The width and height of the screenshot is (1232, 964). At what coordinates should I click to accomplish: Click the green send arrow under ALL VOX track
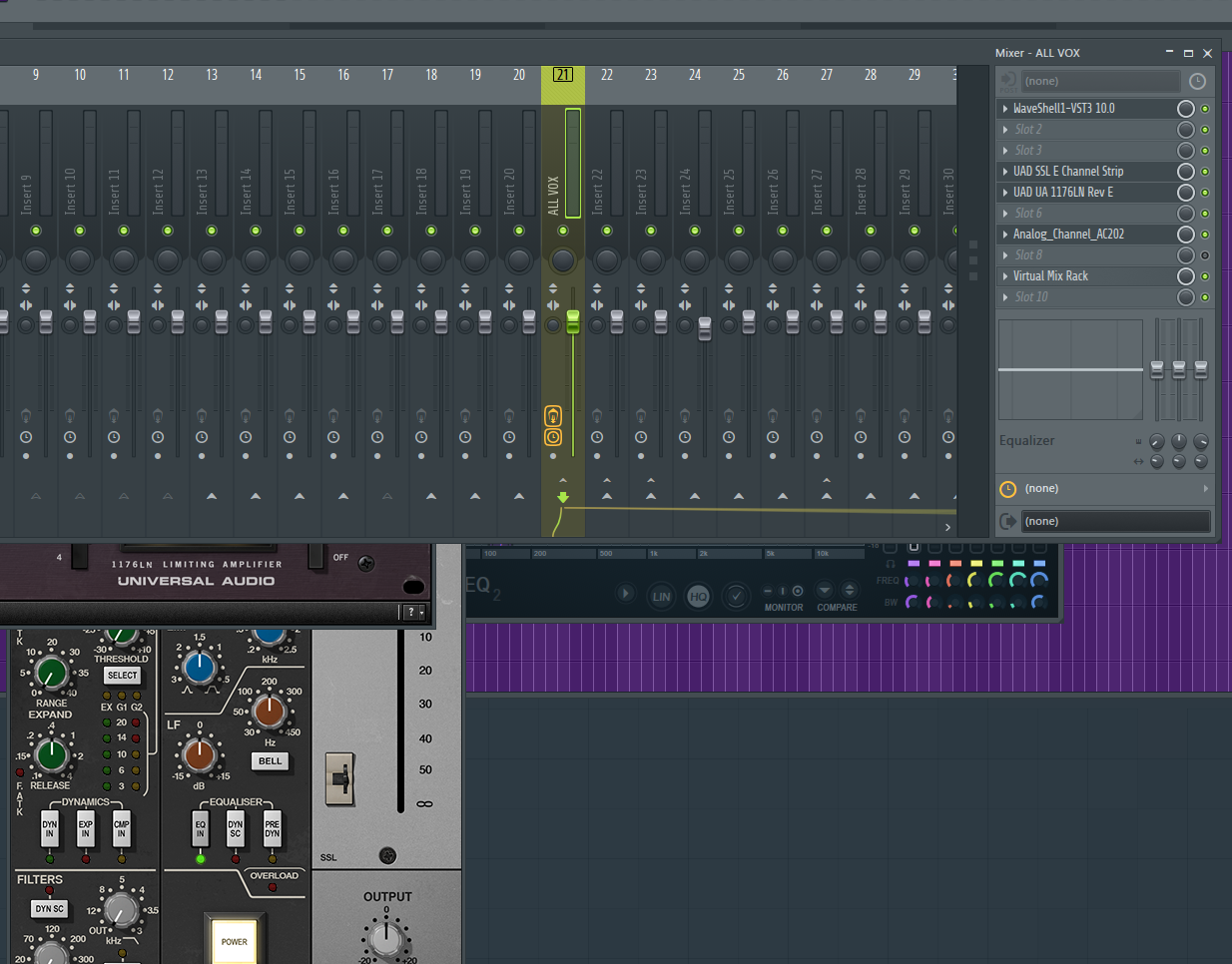click(x=563, y=497)
